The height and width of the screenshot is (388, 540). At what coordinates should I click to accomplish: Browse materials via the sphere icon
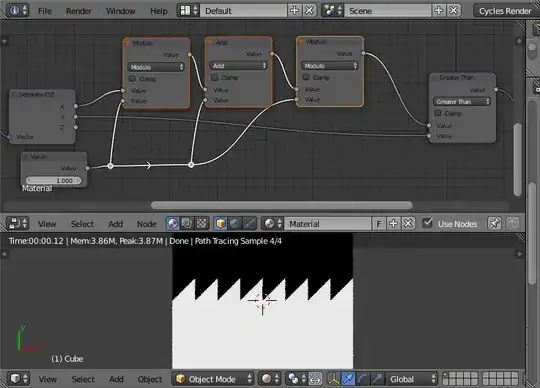pos(273,224)
